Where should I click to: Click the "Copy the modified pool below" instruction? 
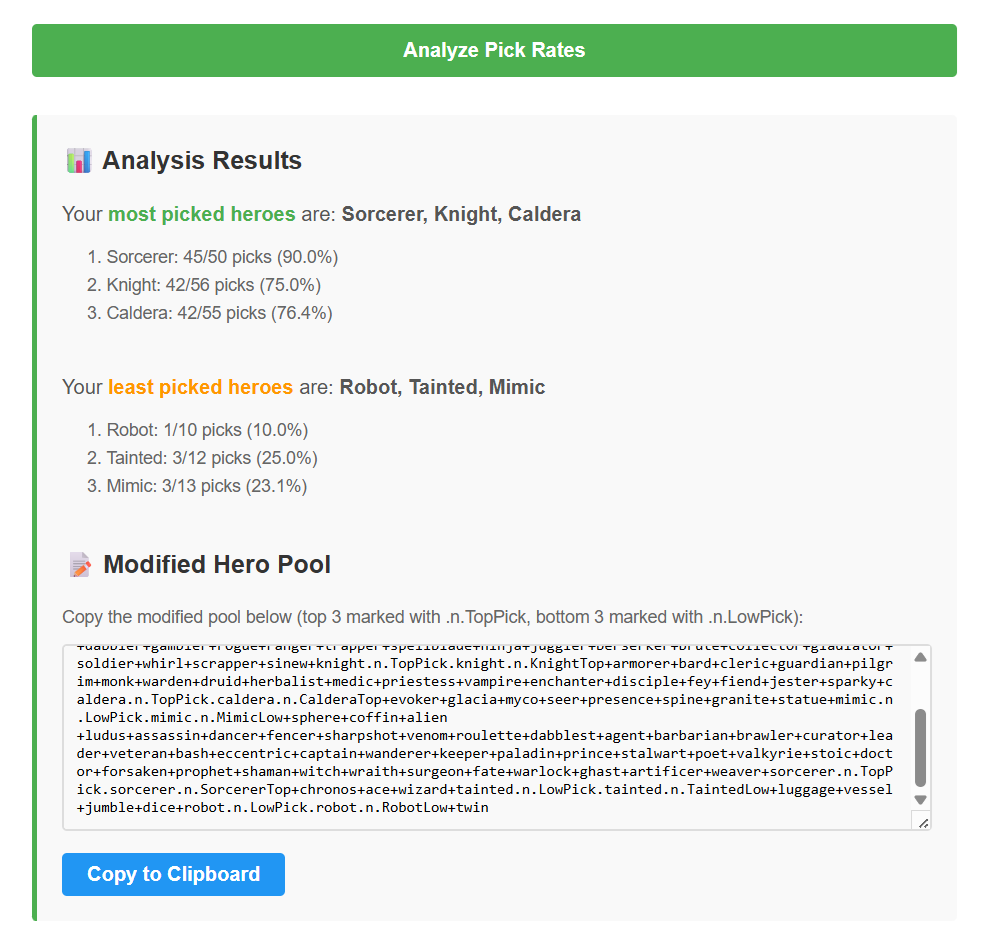[x=432, y=616]
